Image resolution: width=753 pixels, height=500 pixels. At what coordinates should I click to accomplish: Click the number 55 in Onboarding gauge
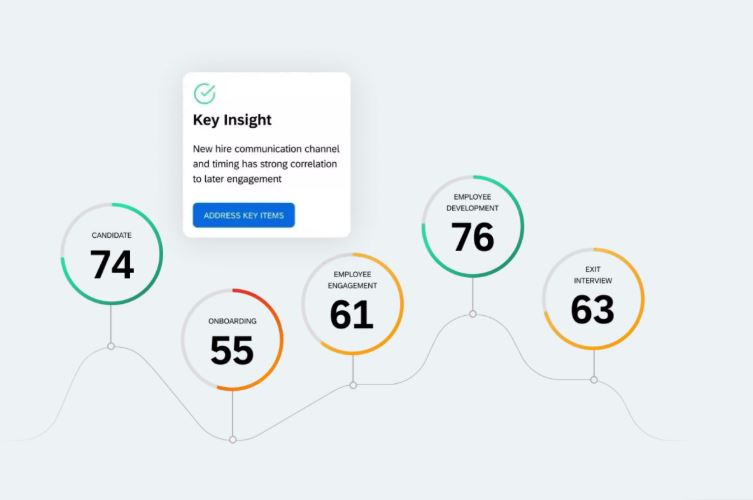click(x=232, y=350)
